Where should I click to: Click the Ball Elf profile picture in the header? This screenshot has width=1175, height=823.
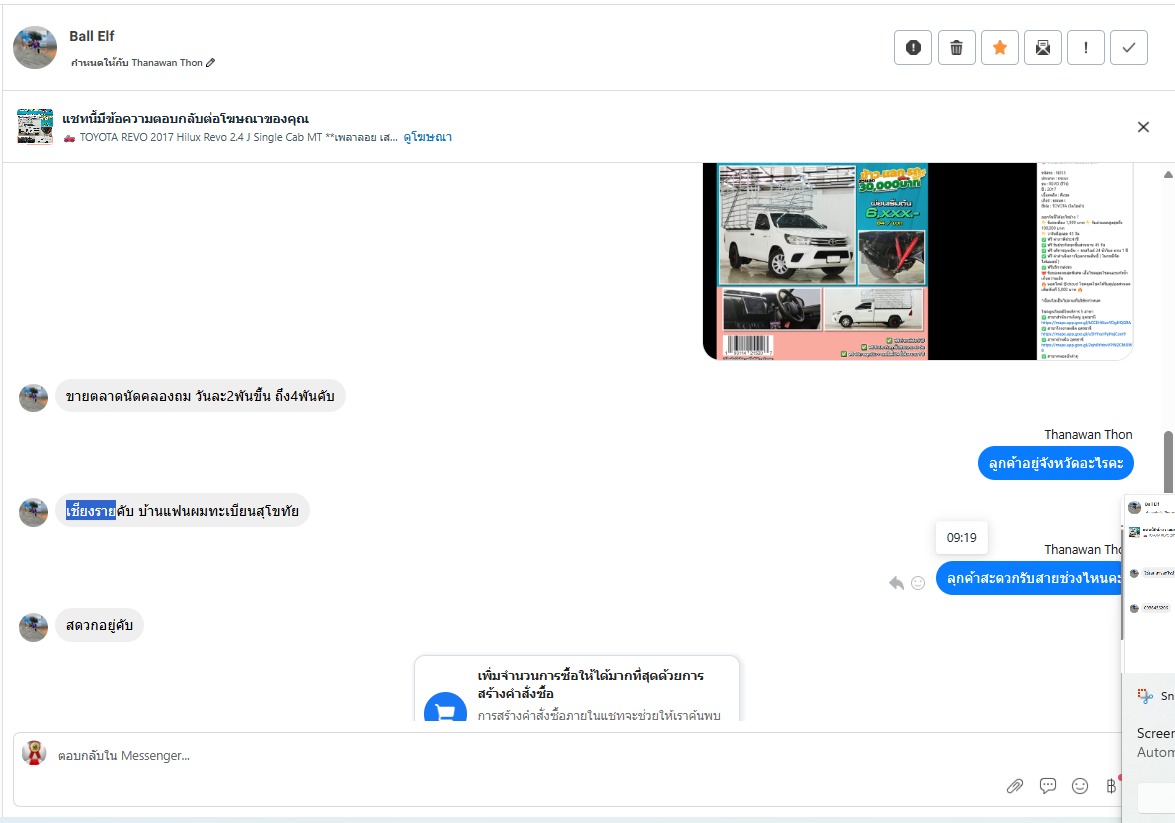(35, 48)
